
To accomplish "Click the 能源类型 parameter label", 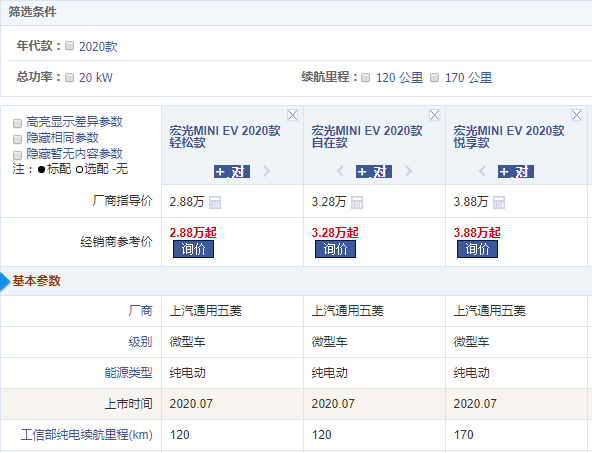I will point(128,373).
